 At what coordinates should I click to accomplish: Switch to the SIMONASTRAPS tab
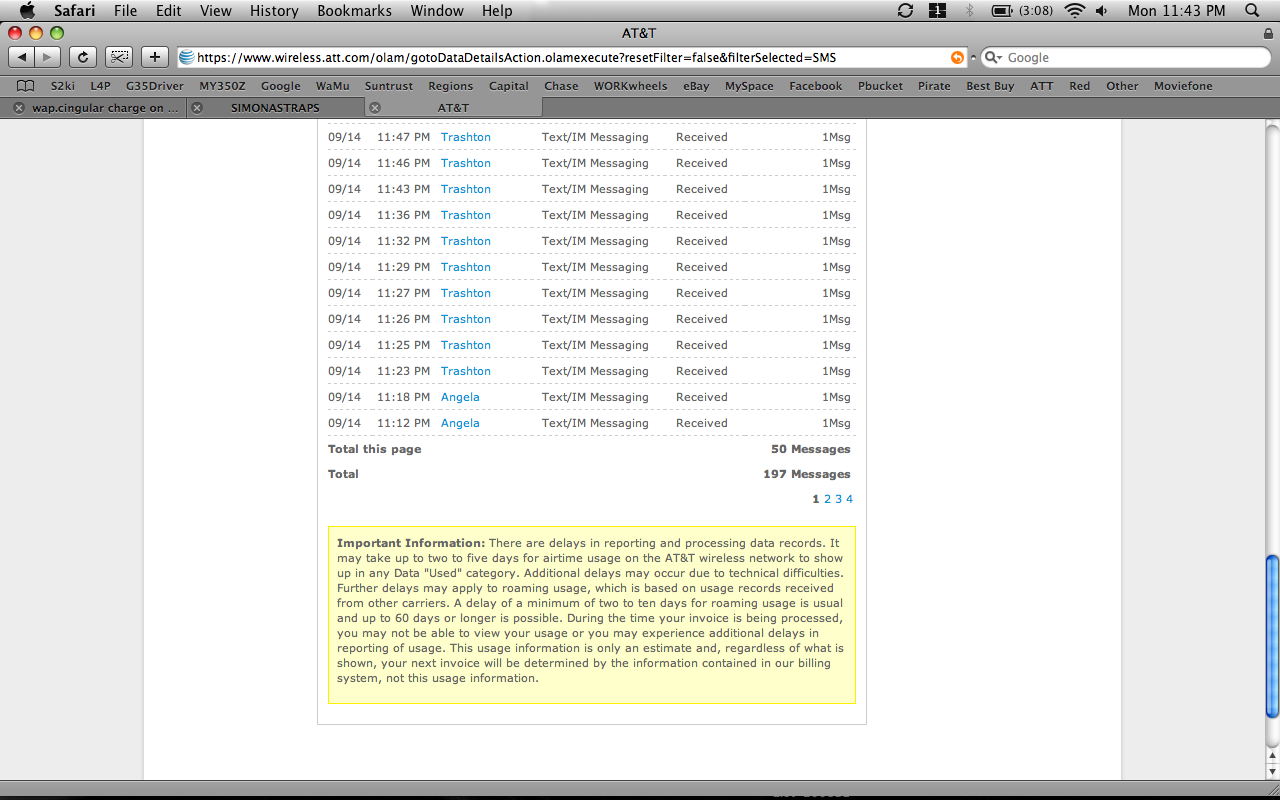pos(276,108)
